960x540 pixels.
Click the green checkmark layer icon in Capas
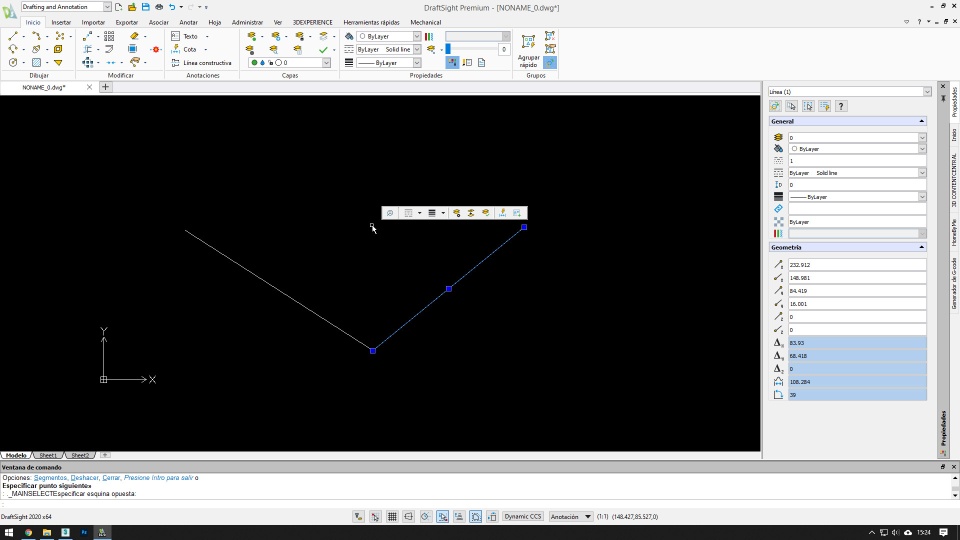[323, 49]
